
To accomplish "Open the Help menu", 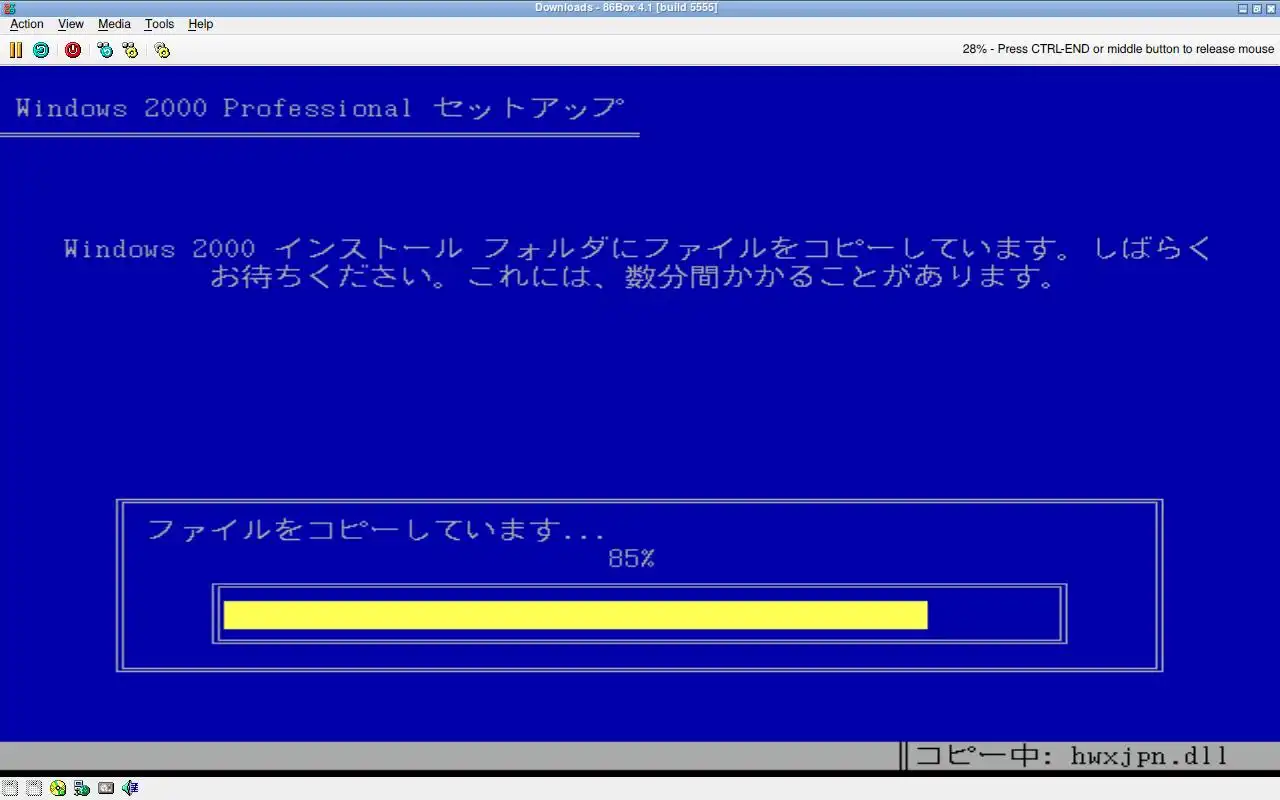I will coord(201,24).
